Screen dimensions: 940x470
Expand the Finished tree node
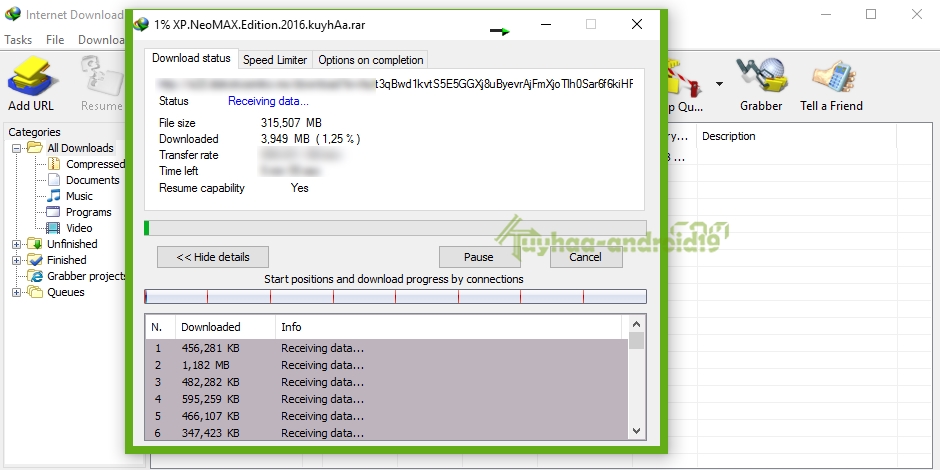pyautogui.click(x=16, y=260)
